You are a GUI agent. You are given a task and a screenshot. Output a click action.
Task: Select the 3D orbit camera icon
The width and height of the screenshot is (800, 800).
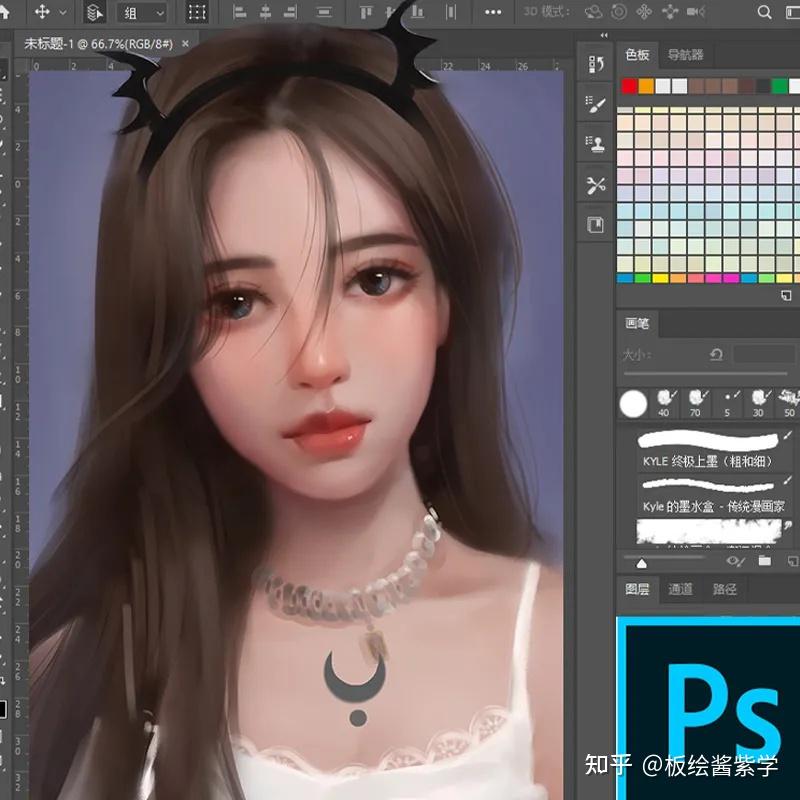593,12
